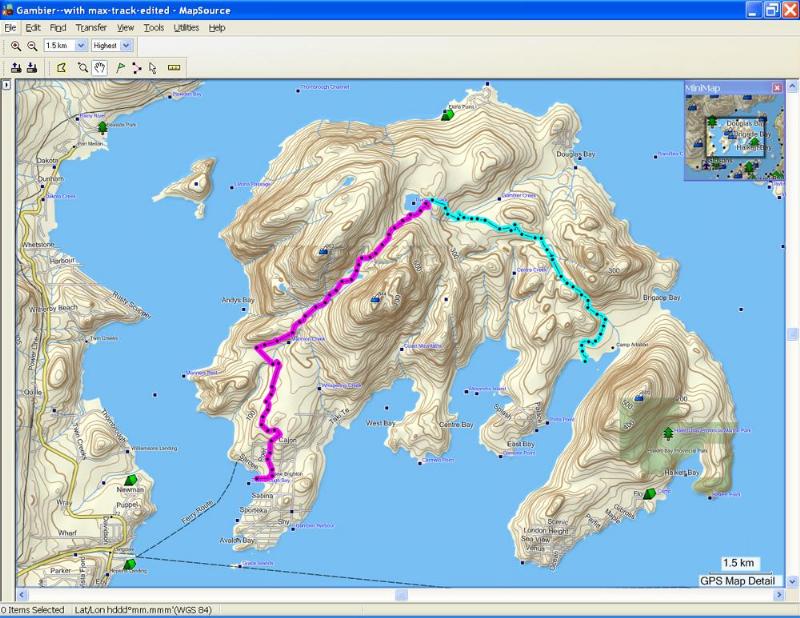Click the Zoom In magnifier icon
This screenshot has height=618, width=800.
click(16, 46)
